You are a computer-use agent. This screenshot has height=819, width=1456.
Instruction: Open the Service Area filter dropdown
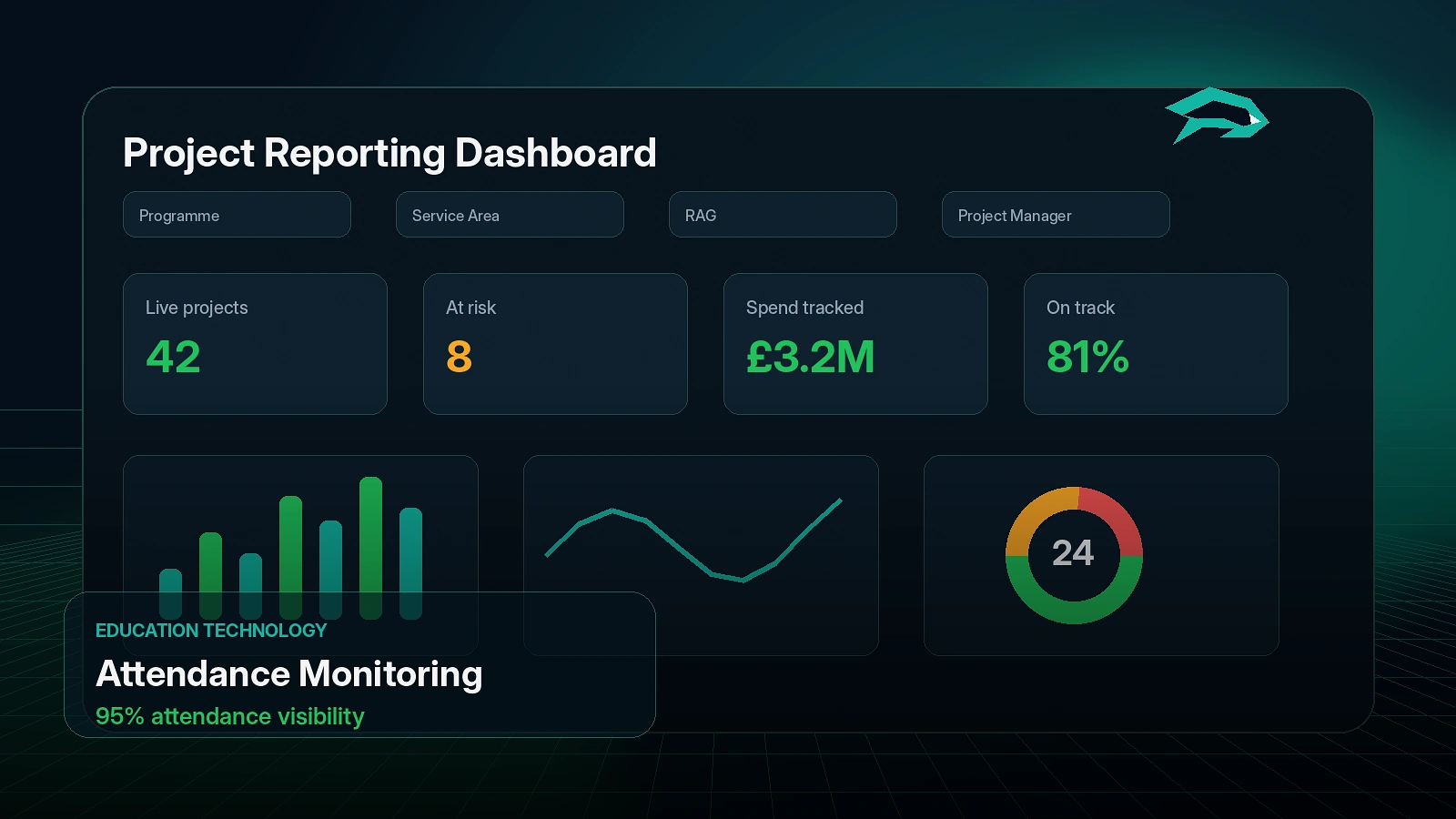510,215
